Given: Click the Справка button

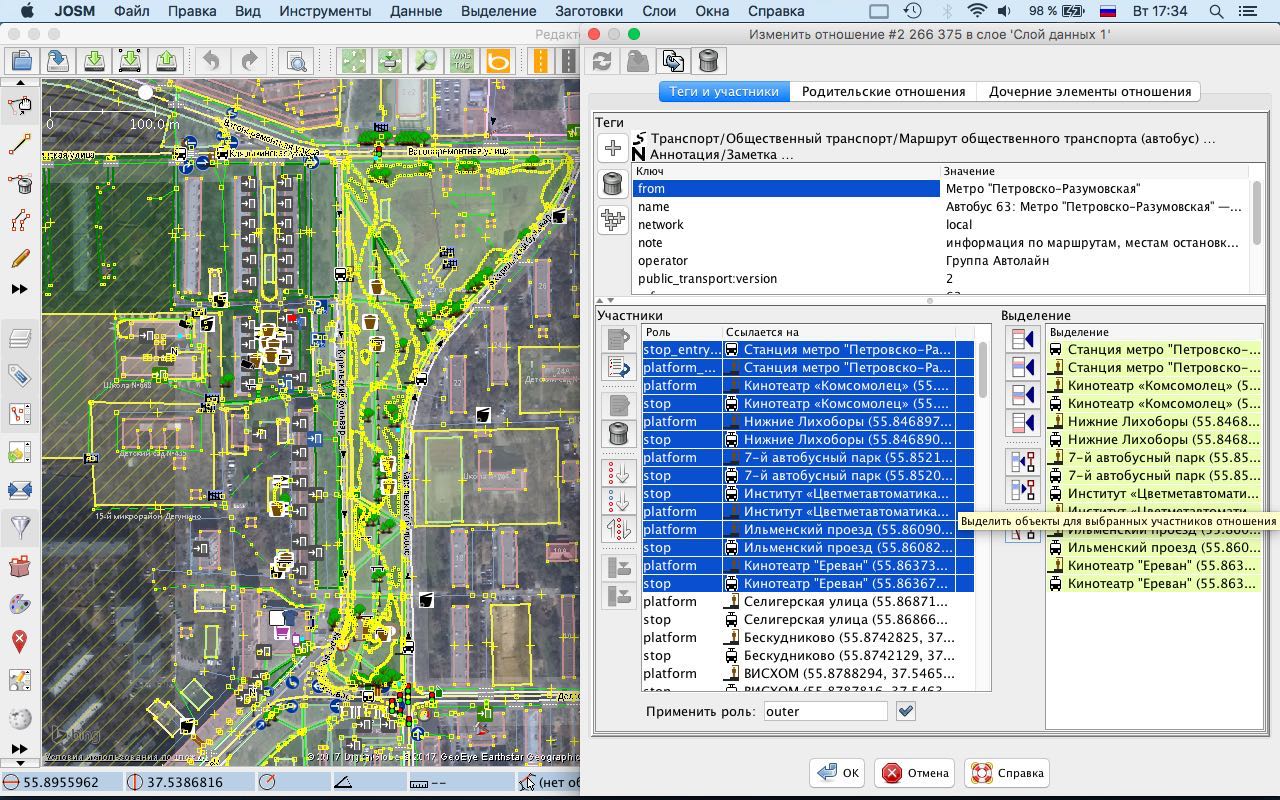Looking at the screenshot, I should pos(1007,773).
